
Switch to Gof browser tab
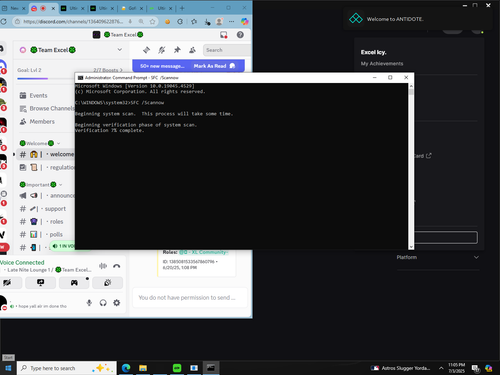(x=131, y=8)
